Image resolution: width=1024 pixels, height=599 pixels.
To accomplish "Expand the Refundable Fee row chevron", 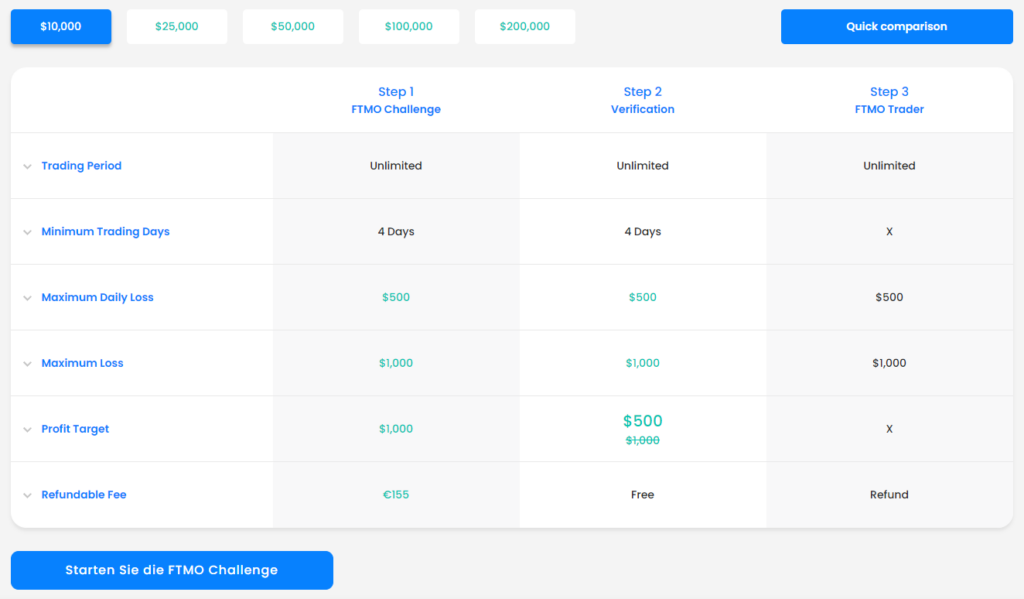I will [x=27, y=496].
